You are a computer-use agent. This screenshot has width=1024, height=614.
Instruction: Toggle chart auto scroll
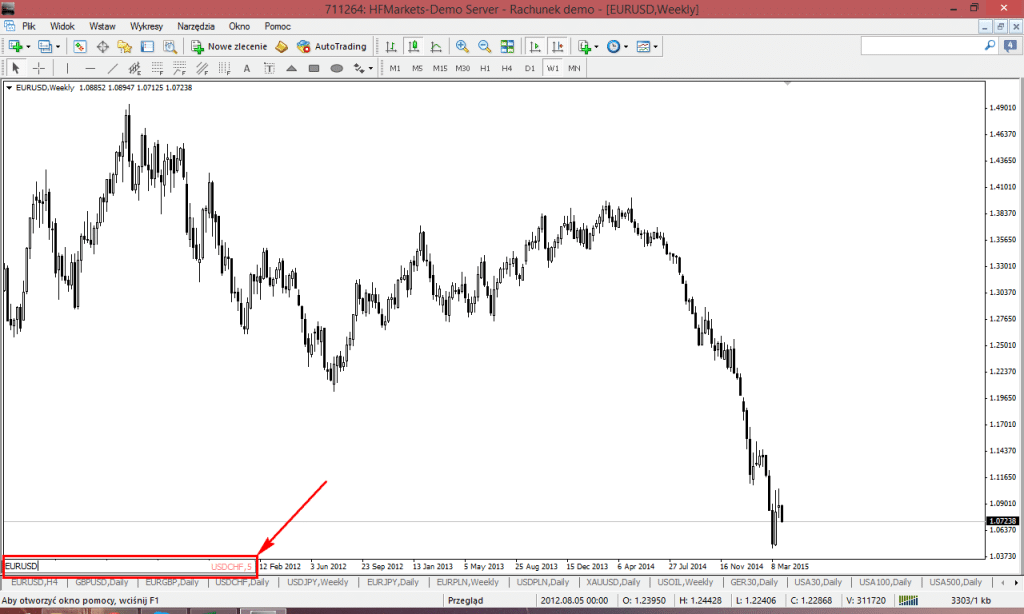[x=535, y=46]
